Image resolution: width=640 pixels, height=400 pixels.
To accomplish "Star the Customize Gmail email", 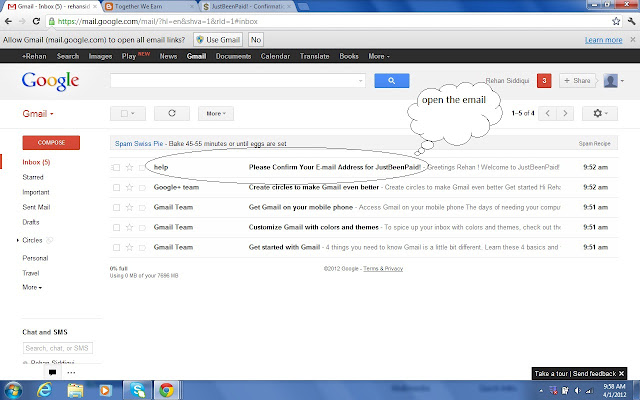I will tap(129, 227).
